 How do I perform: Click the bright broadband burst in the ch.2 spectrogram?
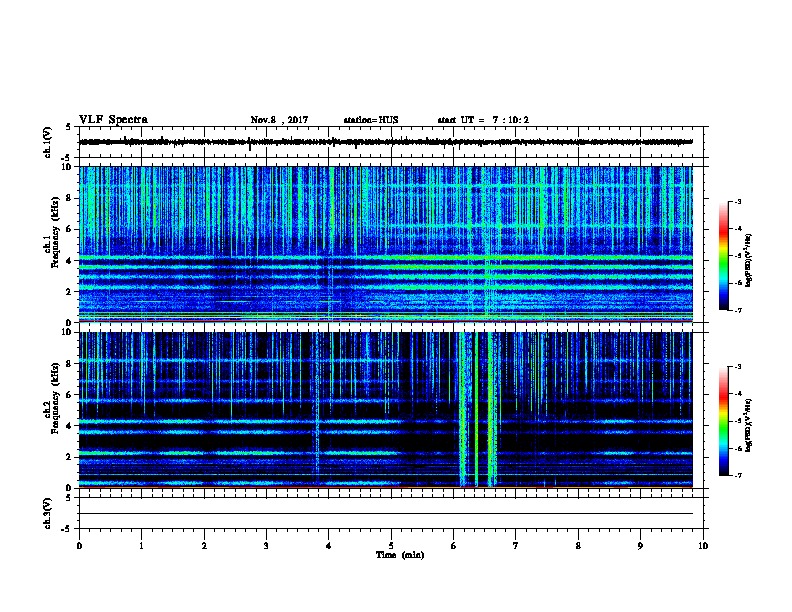(478, 409)
